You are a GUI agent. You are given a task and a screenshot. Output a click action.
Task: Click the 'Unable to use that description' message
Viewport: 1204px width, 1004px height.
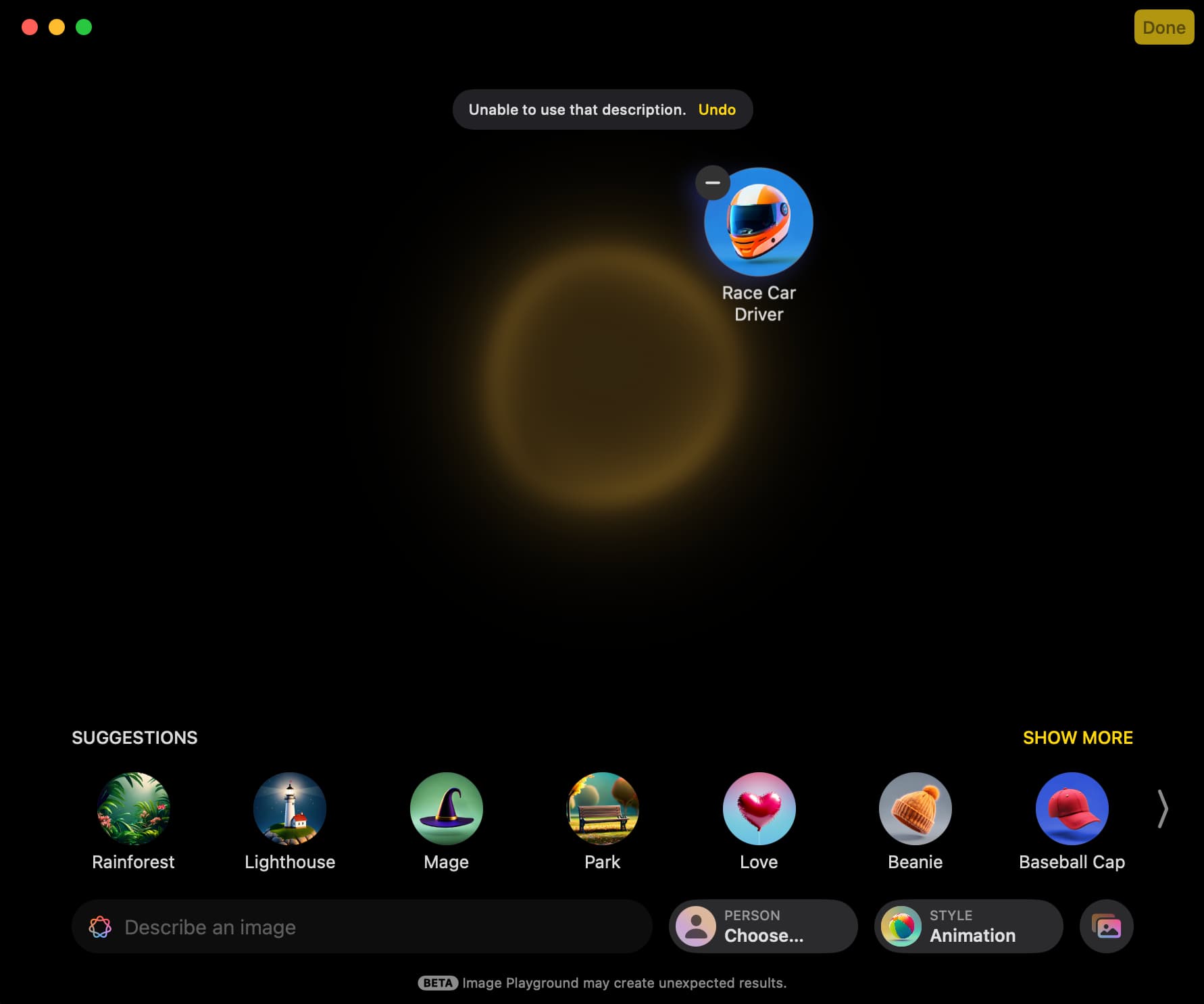pyautogui.click(x=577, y=109)
